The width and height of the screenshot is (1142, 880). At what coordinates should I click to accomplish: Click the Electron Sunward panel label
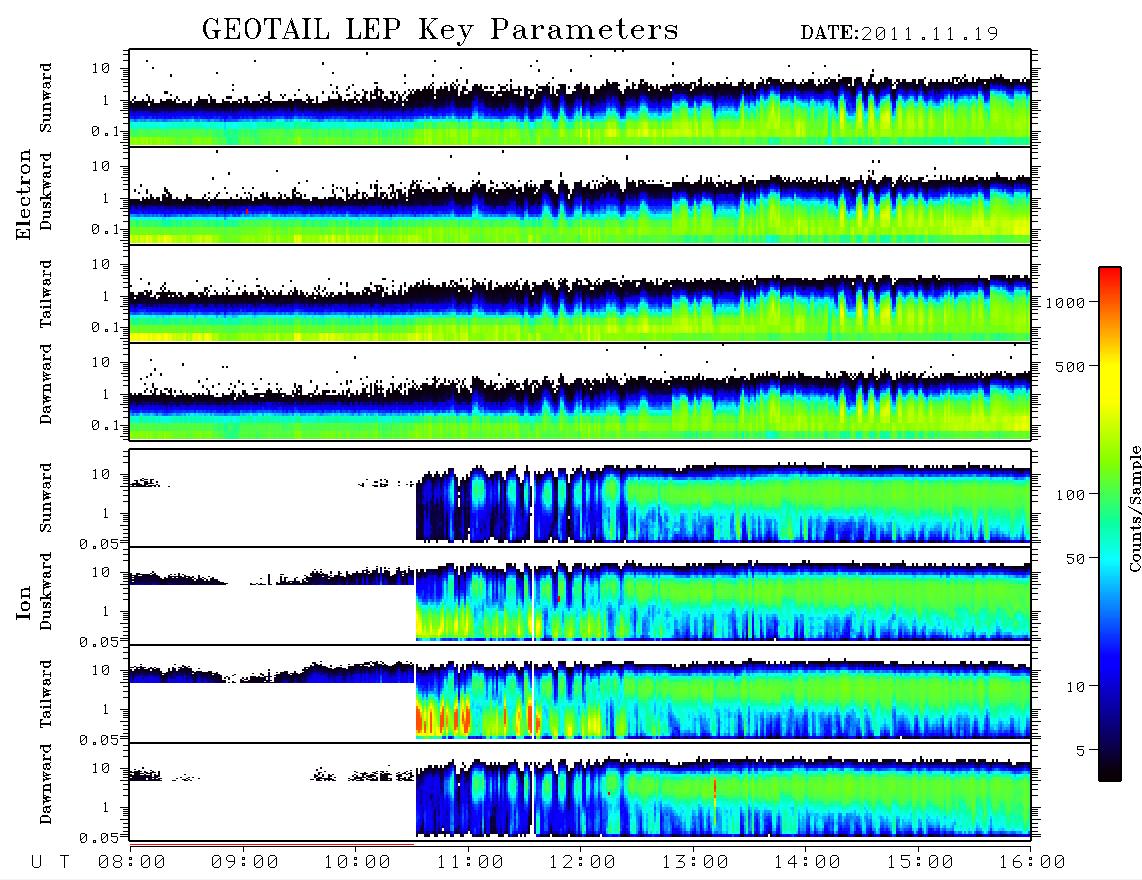pos(46,98)
